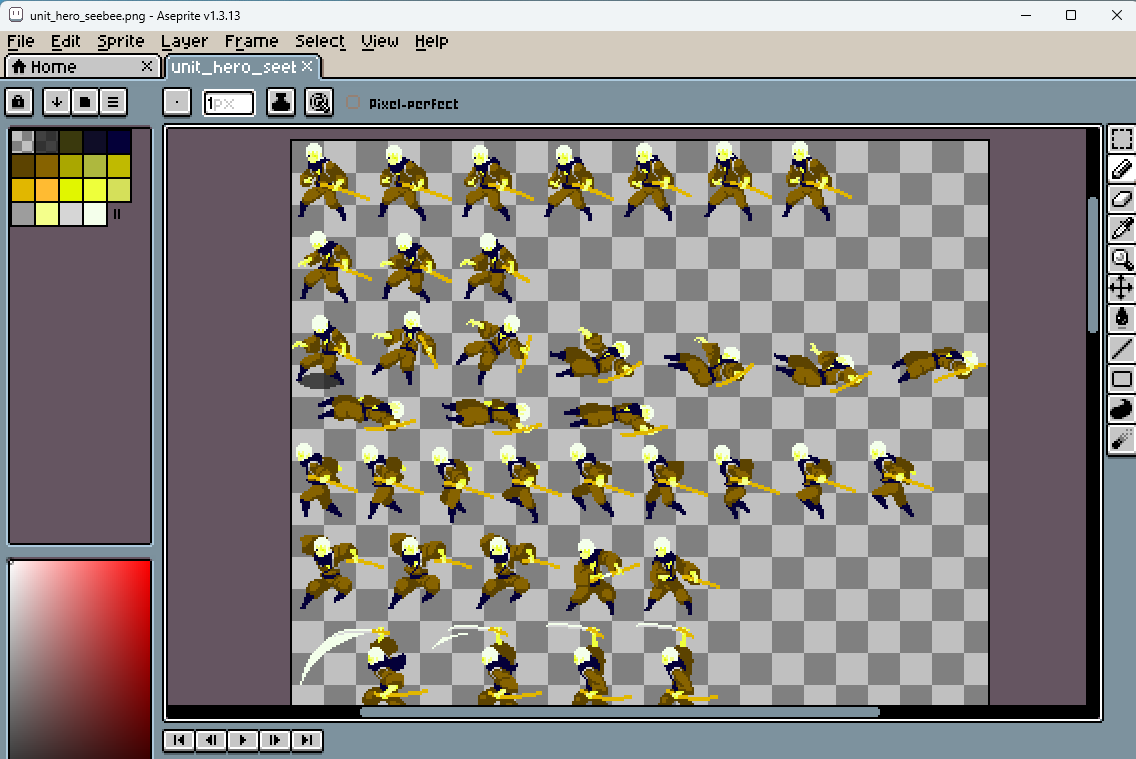Activate the Zoom tool
The height and width of the screenshot is (759, 1136).
tap(1122, 259)
